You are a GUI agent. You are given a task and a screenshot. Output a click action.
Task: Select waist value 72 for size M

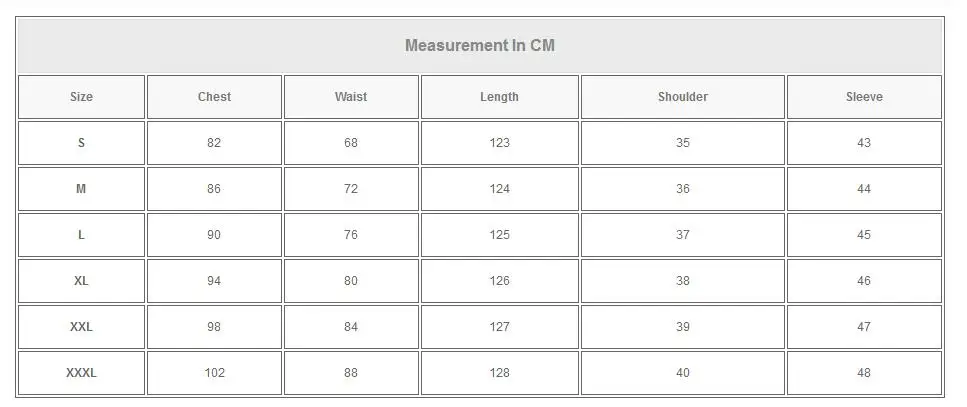coord(351,189)
